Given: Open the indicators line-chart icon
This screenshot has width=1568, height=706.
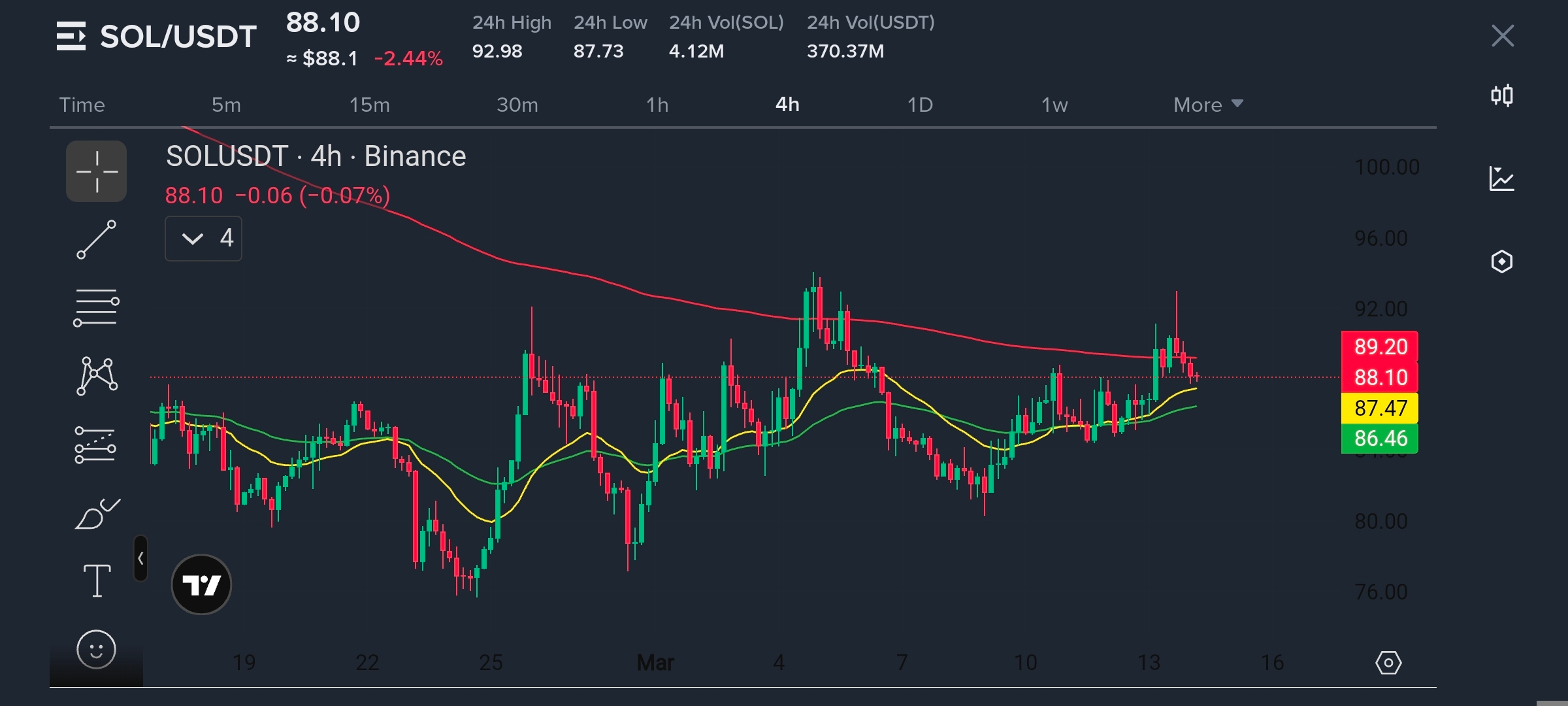Looking at the screenshot, I should (1502, 178).
